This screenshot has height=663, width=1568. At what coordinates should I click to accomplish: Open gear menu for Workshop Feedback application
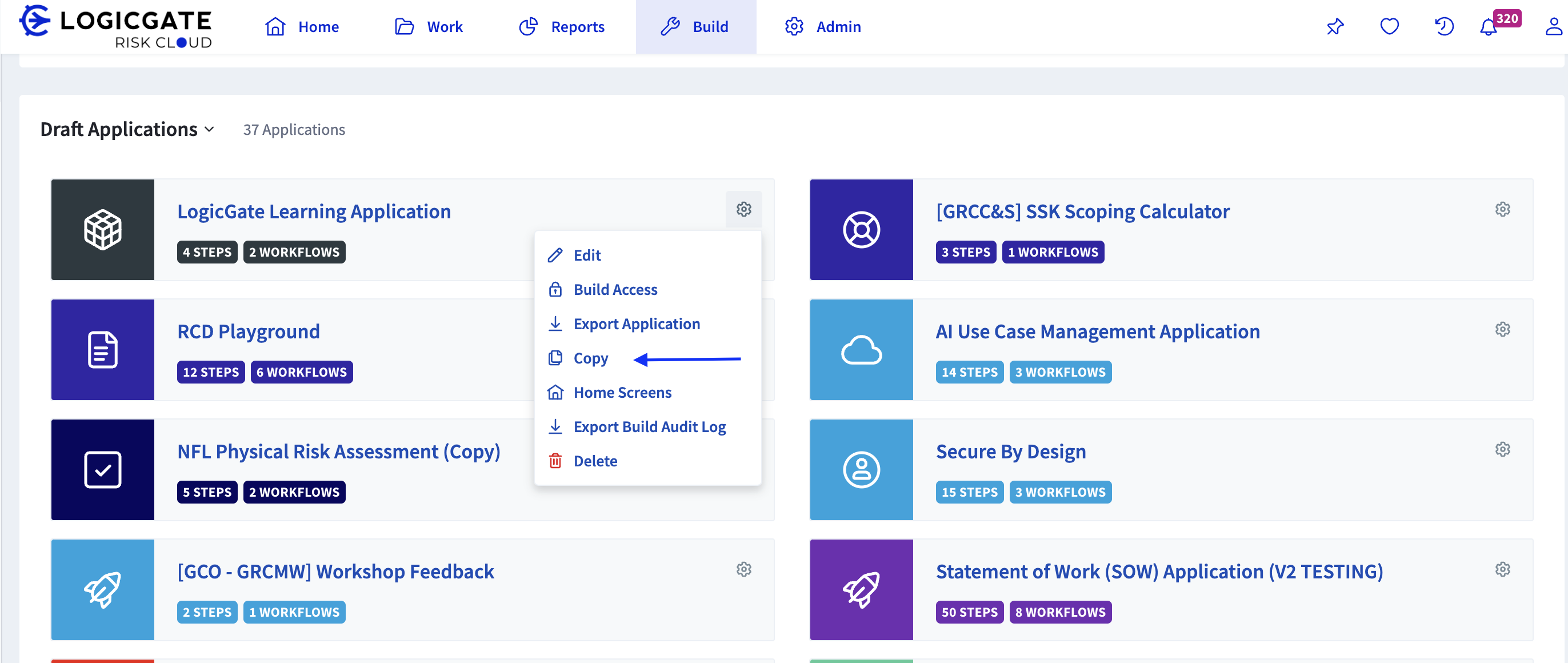pyautogui.click(x=743, y=569)
